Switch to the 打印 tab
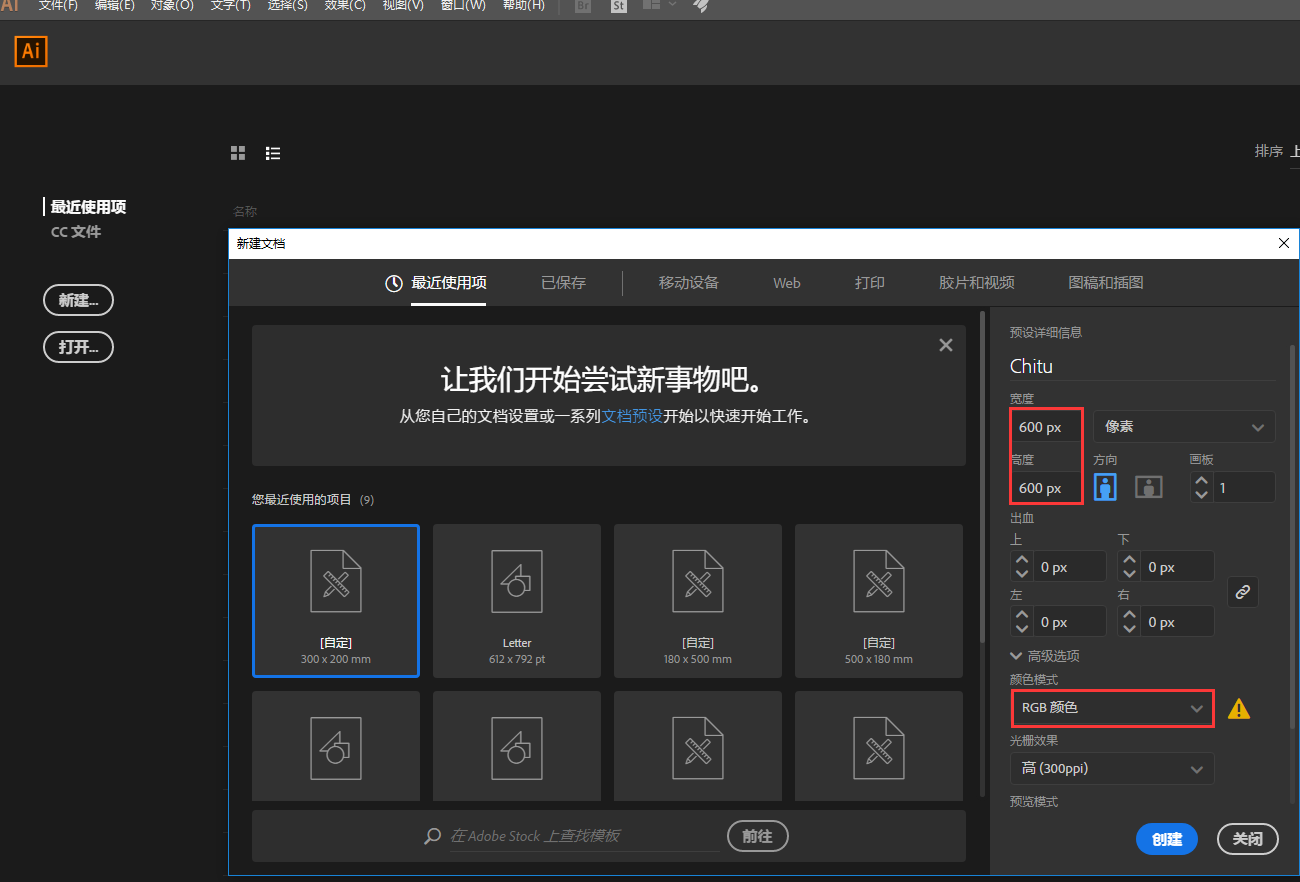 click(870, 283)
